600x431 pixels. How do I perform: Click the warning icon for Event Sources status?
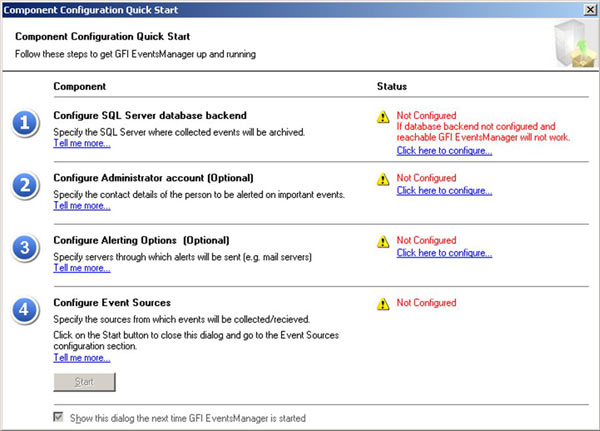click(383, 303)
